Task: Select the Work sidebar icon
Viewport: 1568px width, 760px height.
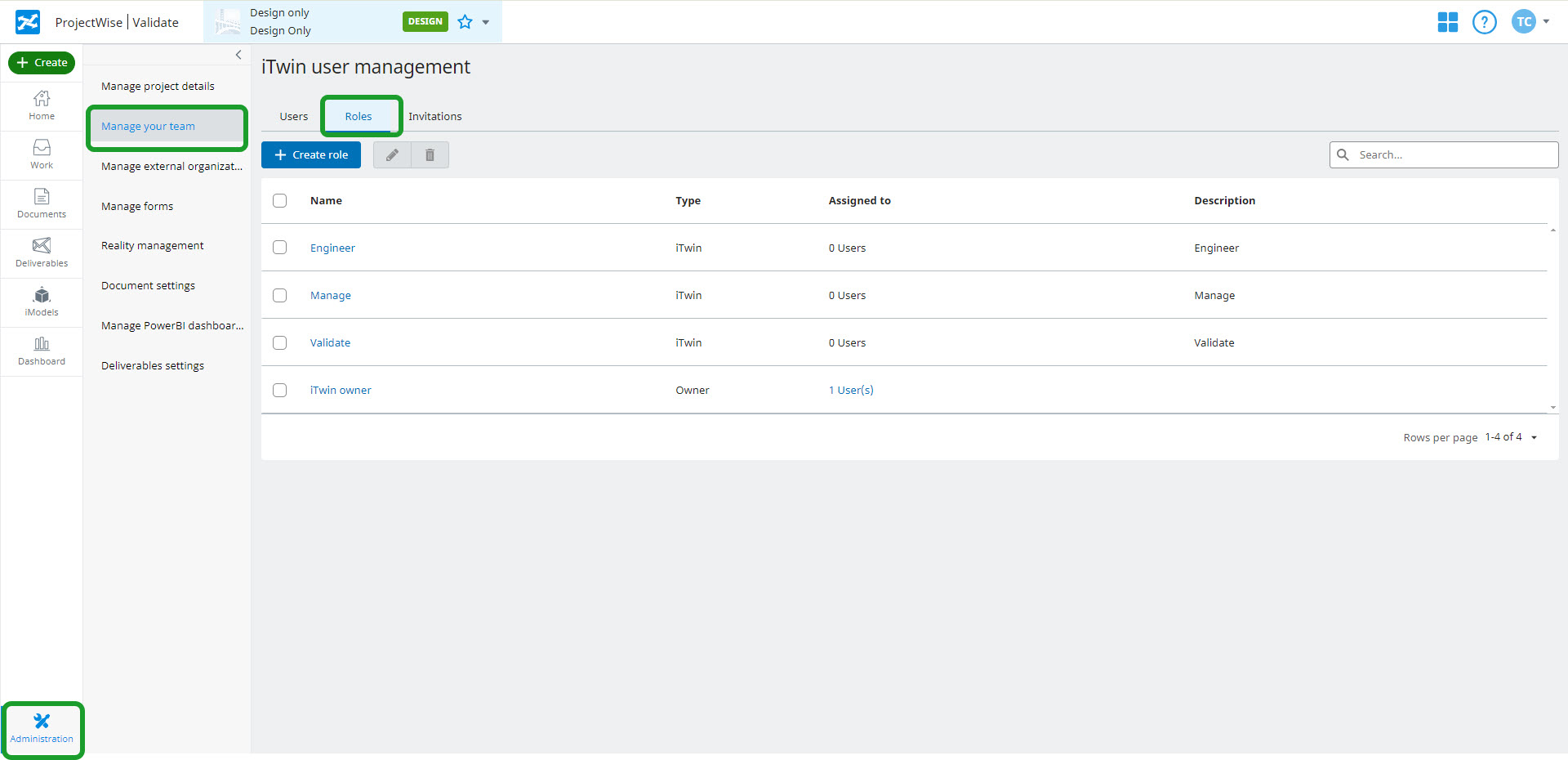Action: tap(42, 154)
